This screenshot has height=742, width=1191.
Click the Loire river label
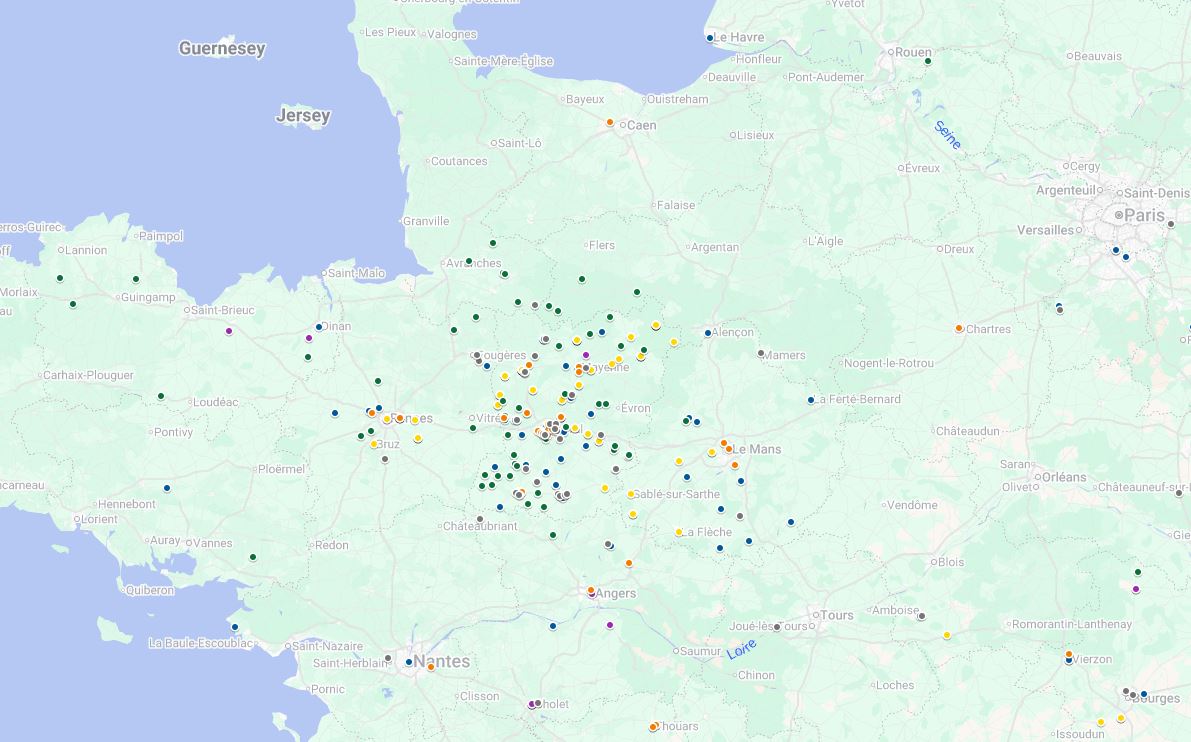point(741,649)
